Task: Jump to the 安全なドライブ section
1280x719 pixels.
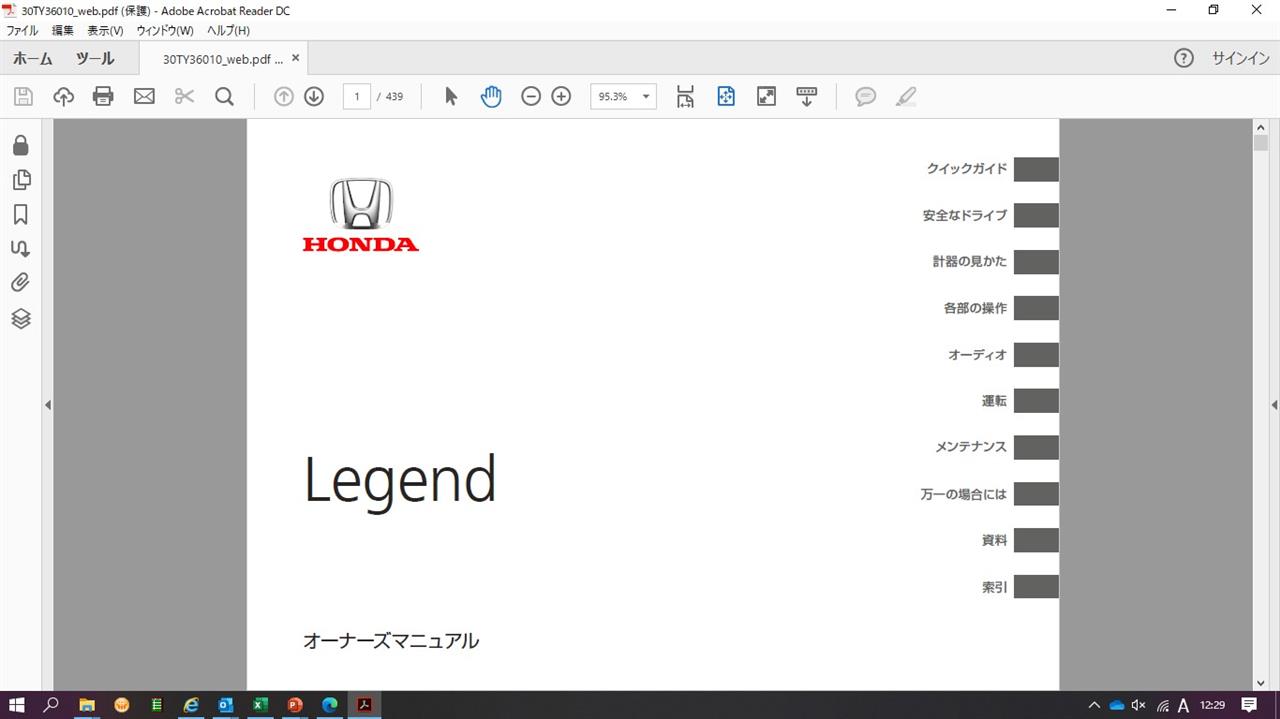Action: pyautogui.click(x=965, y=215)
